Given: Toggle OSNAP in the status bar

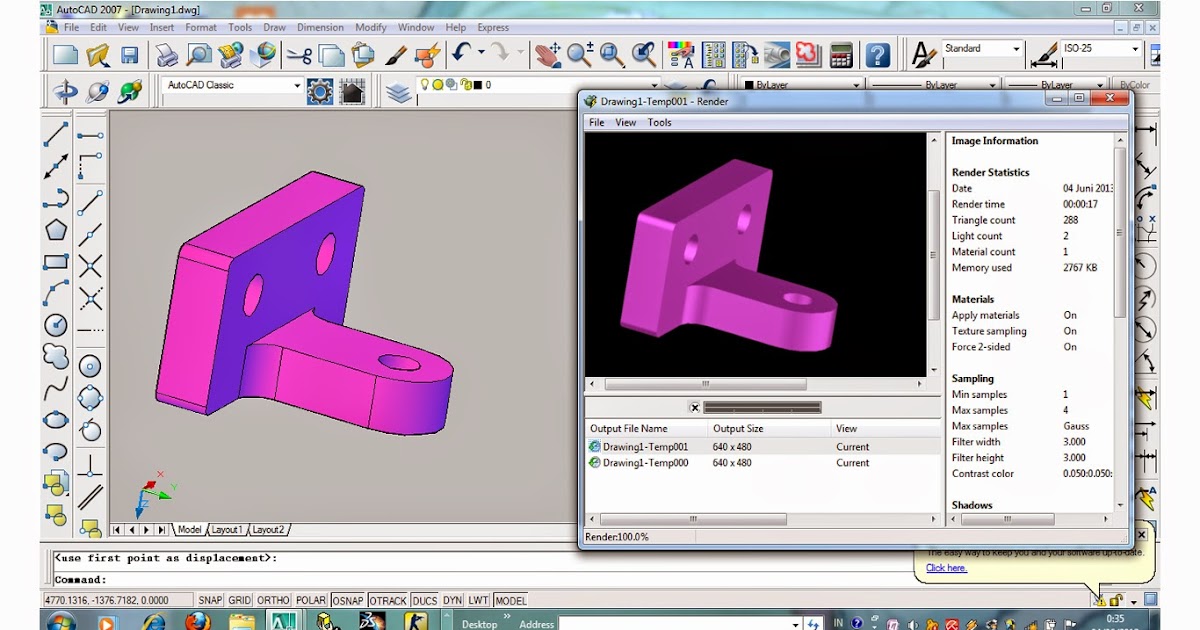Looking at the screenshot, I should tap(348, 600).
